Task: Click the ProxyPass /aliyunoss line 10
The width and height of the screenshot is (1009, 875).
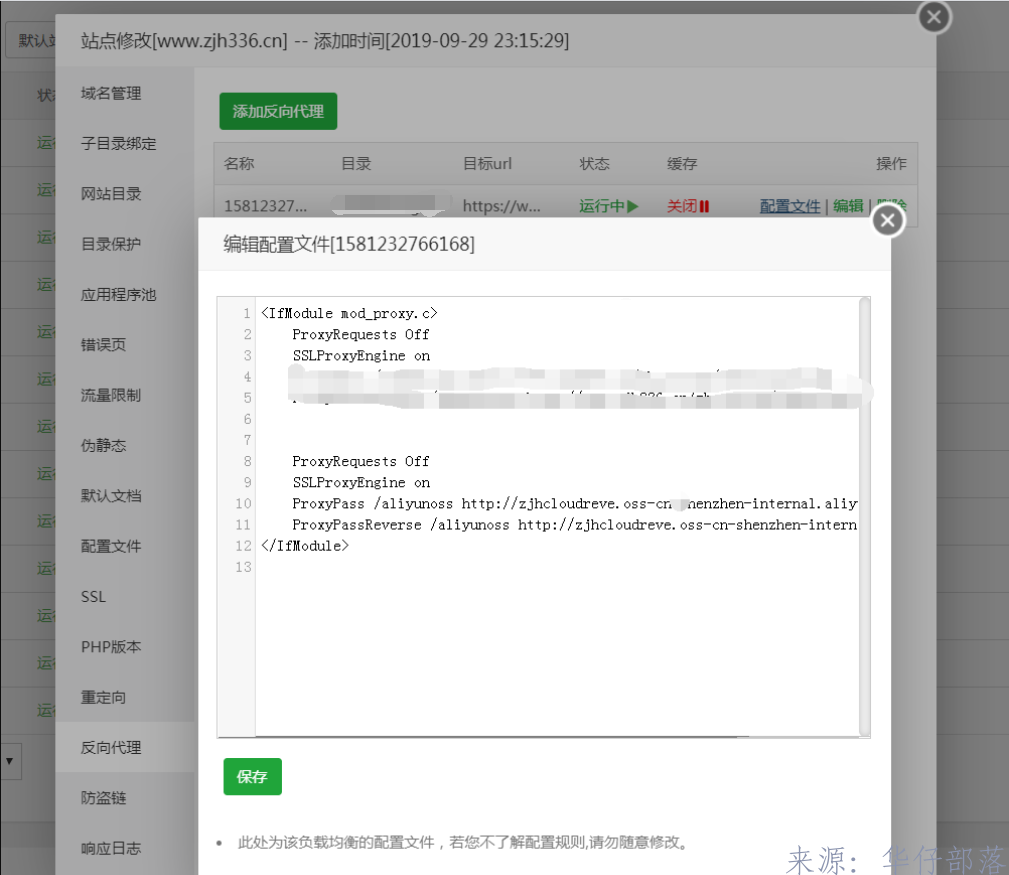Action: coord(575,504)
